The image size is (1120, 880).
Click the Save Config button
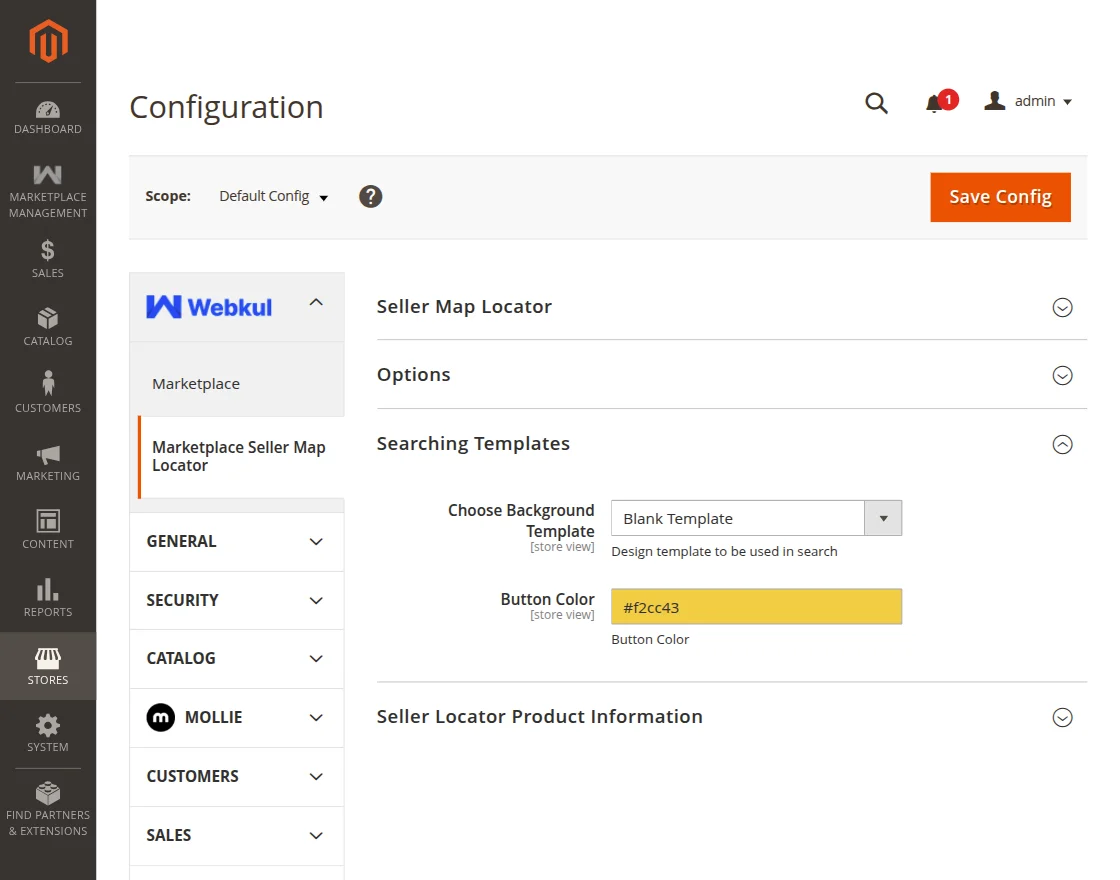tap(1000, 197)
